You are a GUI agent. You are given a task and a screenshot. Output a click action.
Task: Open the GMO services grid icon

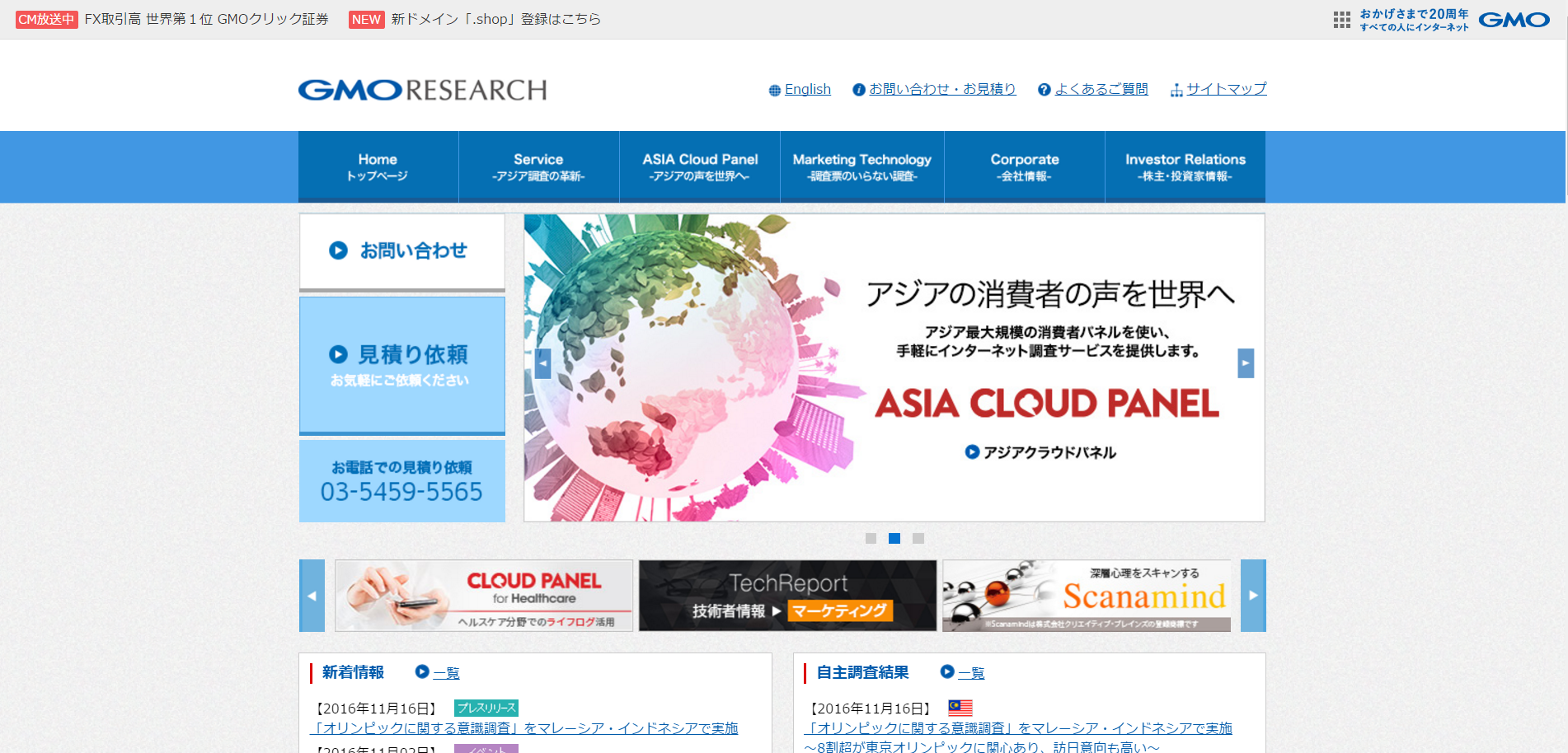pos(1341,20)
